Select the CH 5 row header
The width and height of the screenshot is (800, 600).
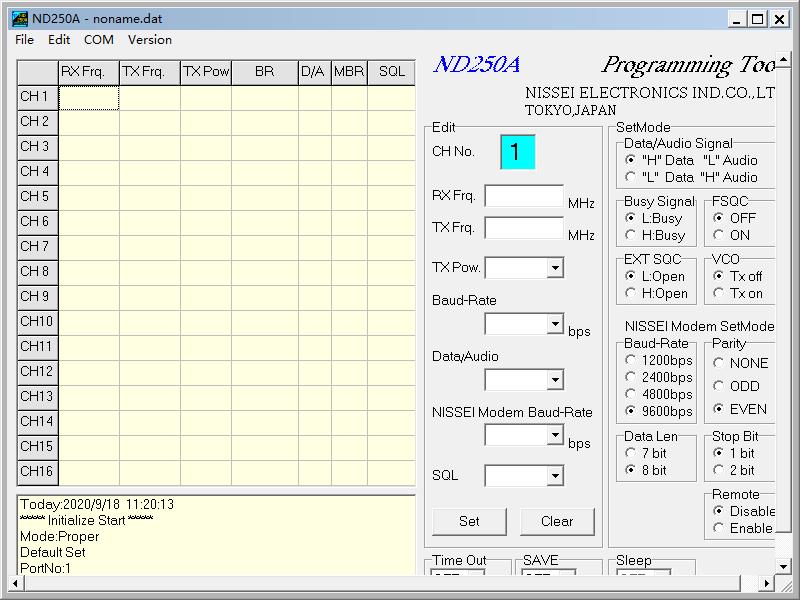pyautogui.click(x=37, y=196)
